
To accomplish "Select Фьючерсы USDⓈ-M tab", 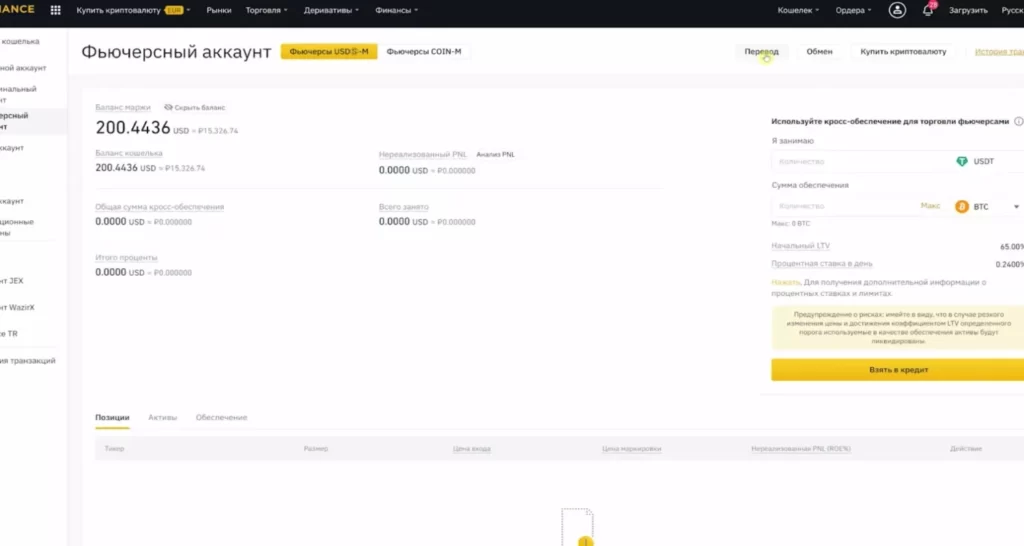I will point(329,52).
